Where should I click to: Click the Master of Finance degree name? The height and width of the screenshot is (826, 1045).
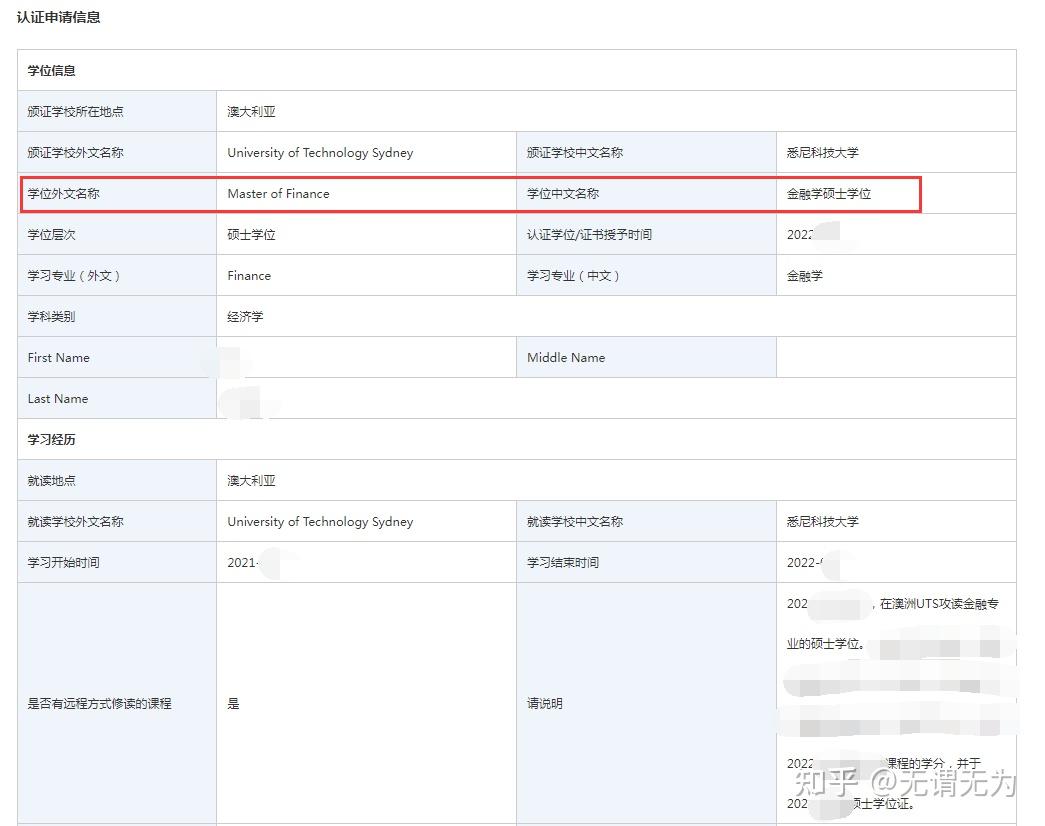(x=278, y=194)
